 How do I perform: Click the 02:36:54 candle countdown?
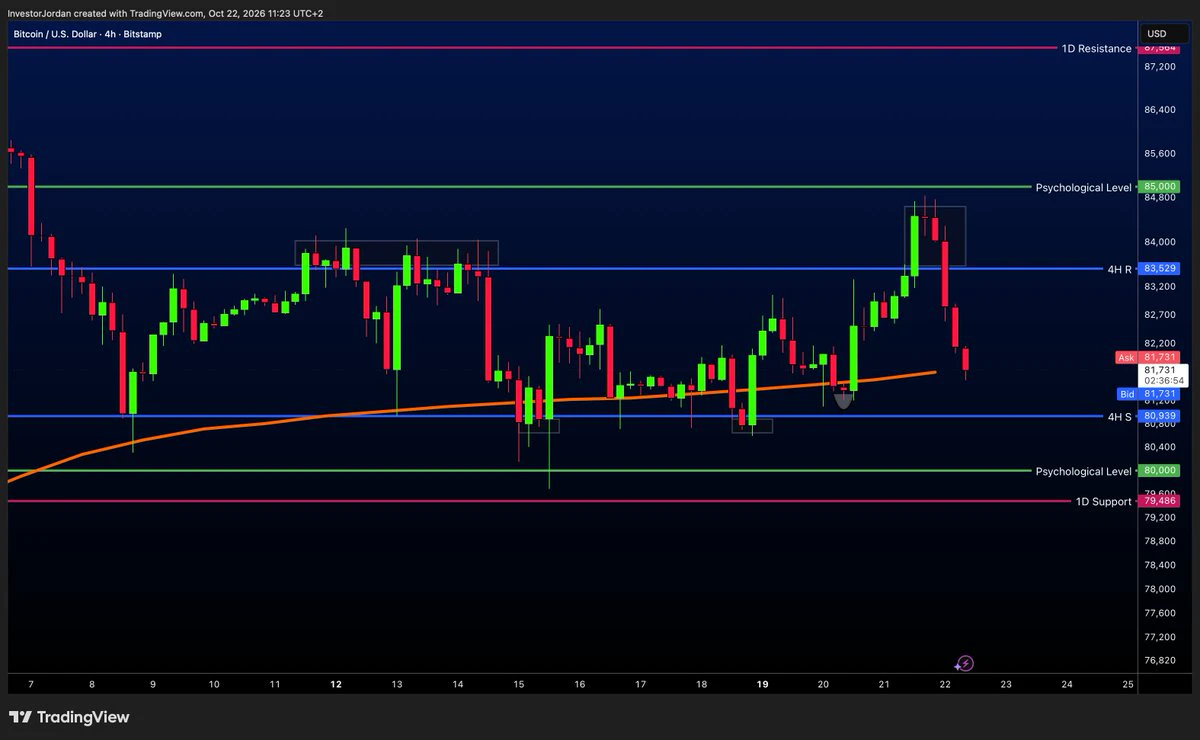(x=1163, y=381)
